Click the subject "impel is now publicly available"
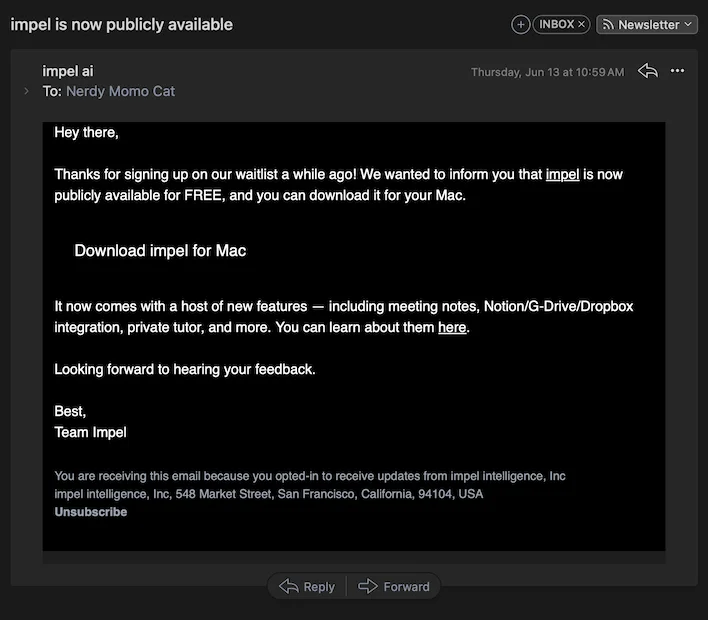The height and width of the screenshot is (620, 708). pyautogui.click(x=121, y=24)
